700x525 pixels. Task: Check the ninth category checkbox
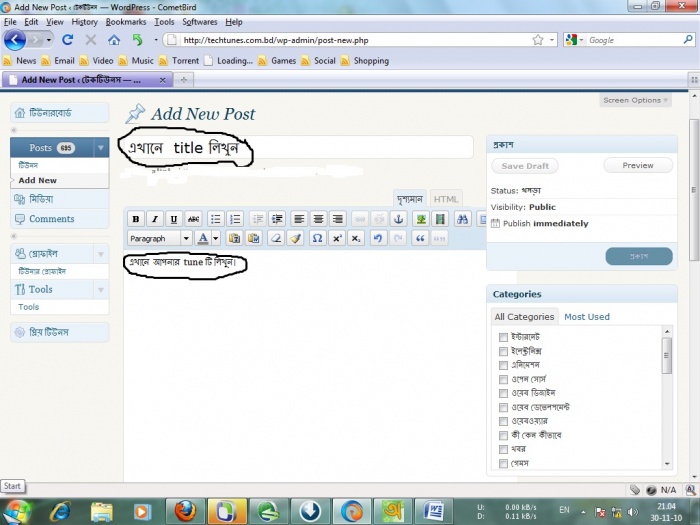pyautogui.click(x=503, y=449)
